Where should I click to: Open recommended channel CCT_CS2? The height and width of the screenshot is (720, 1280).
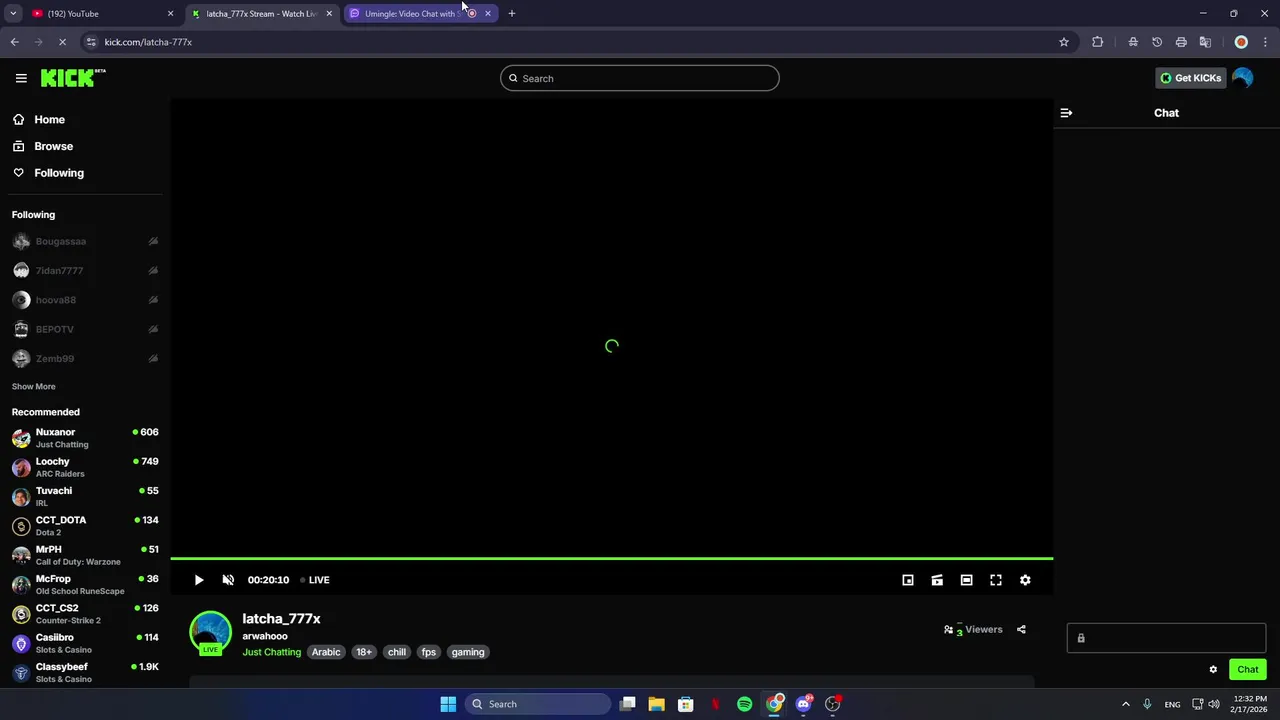click(85, 614)
